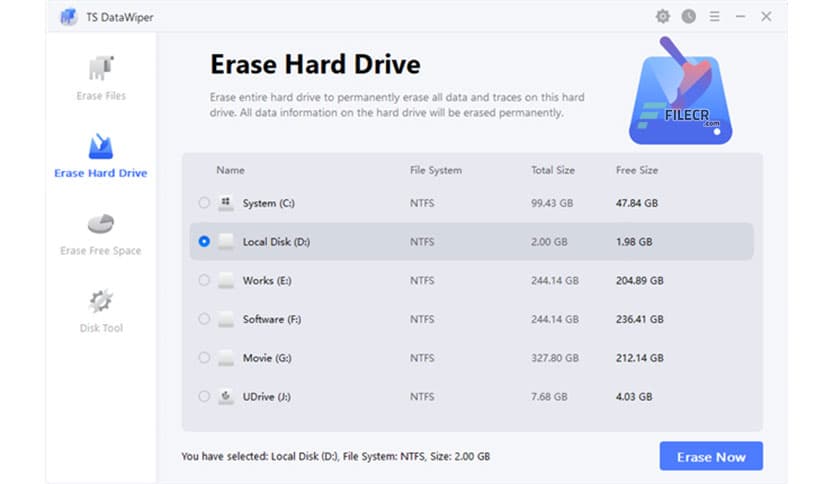Viewport: 836px width, 484px height.
Task: Click the 1.98 GB free size value
Action: tap(634, 242)
